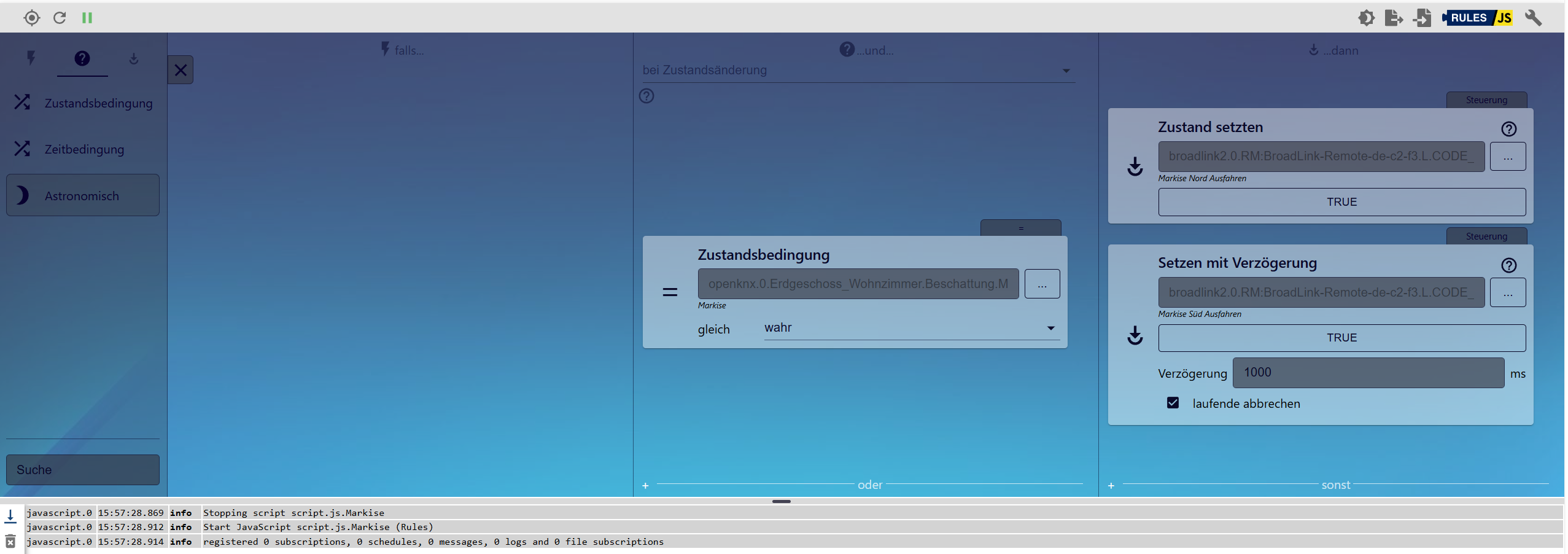This screenshot has height=554, width=1568.
Task: Expand the 'wahr' value dropdown
Action: 910,328
